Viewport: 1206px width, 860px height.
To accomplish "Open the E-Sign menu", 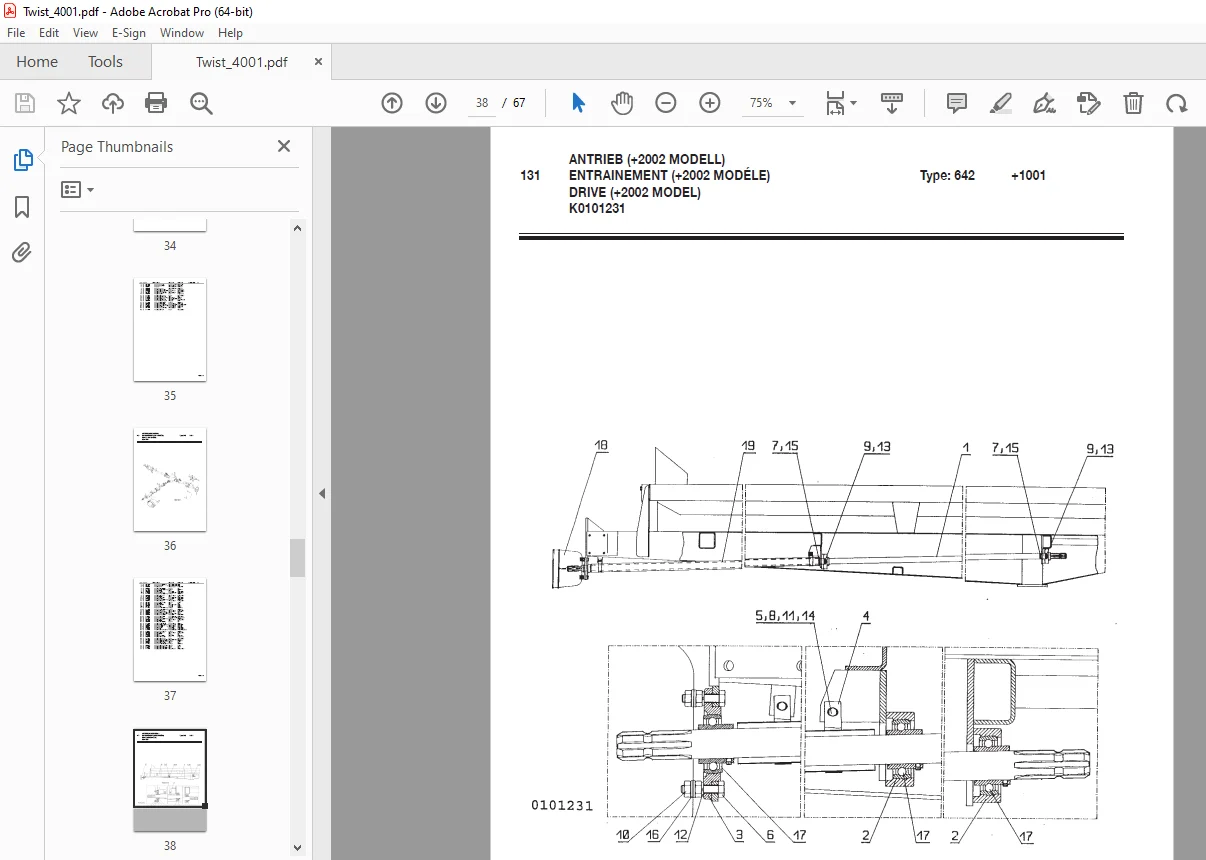I will click(129, 33).
